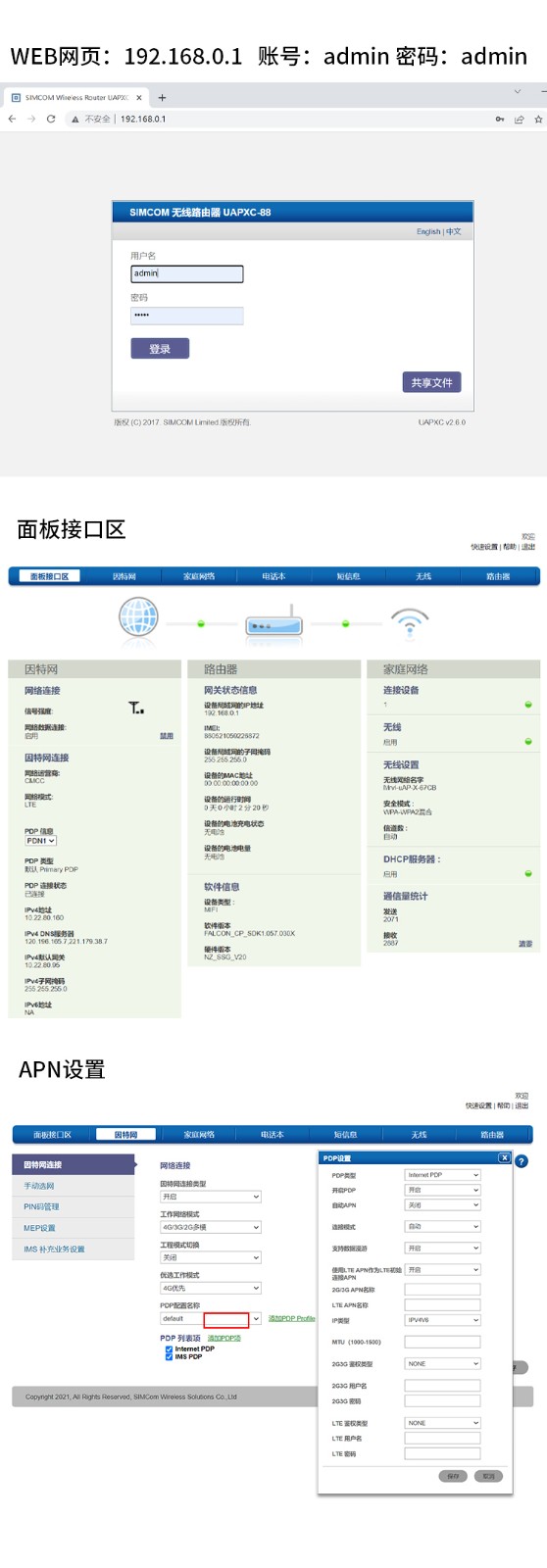The width and height of the screenshot is (547, 1568).
Task: Expand the IP类型 IPV4V6 dropdown
Action: click(443, 1320)
